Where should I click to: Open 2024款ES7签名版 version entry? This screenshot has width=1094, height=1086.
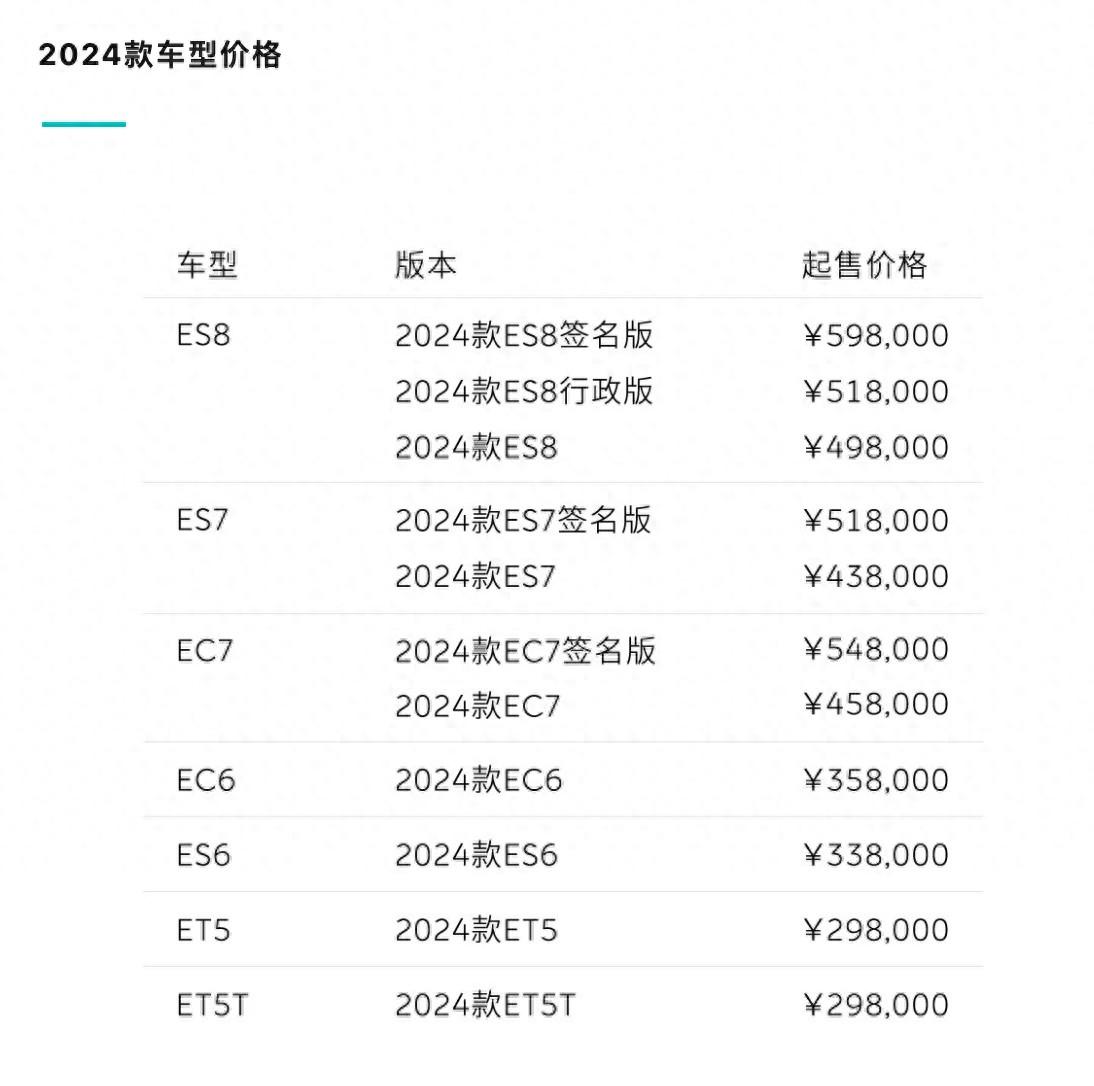click(x=523, y=520)
